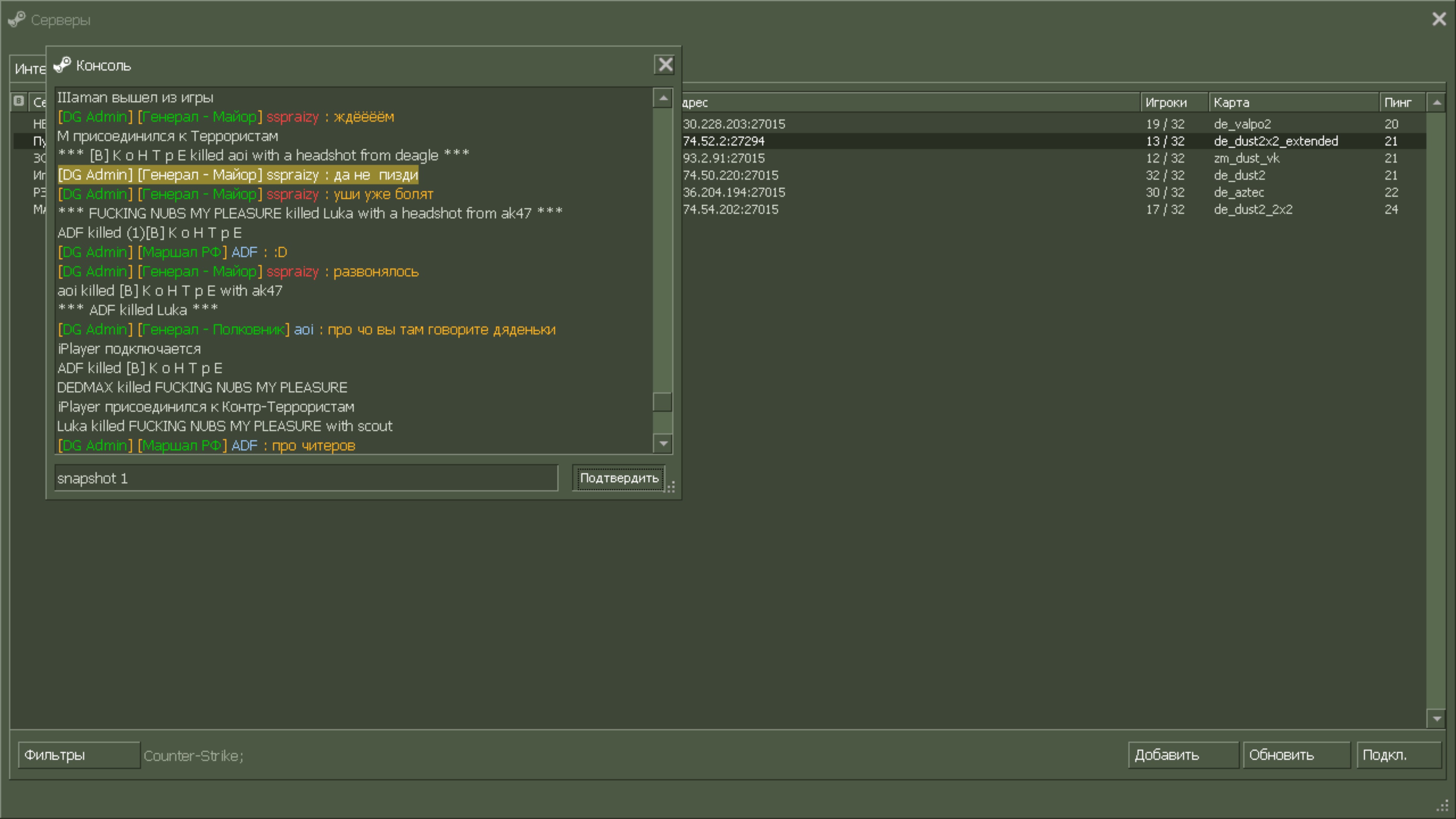This screenshot has height=819, width=1456.
Task: Close the Серверы window
Action: point(1439,19)
